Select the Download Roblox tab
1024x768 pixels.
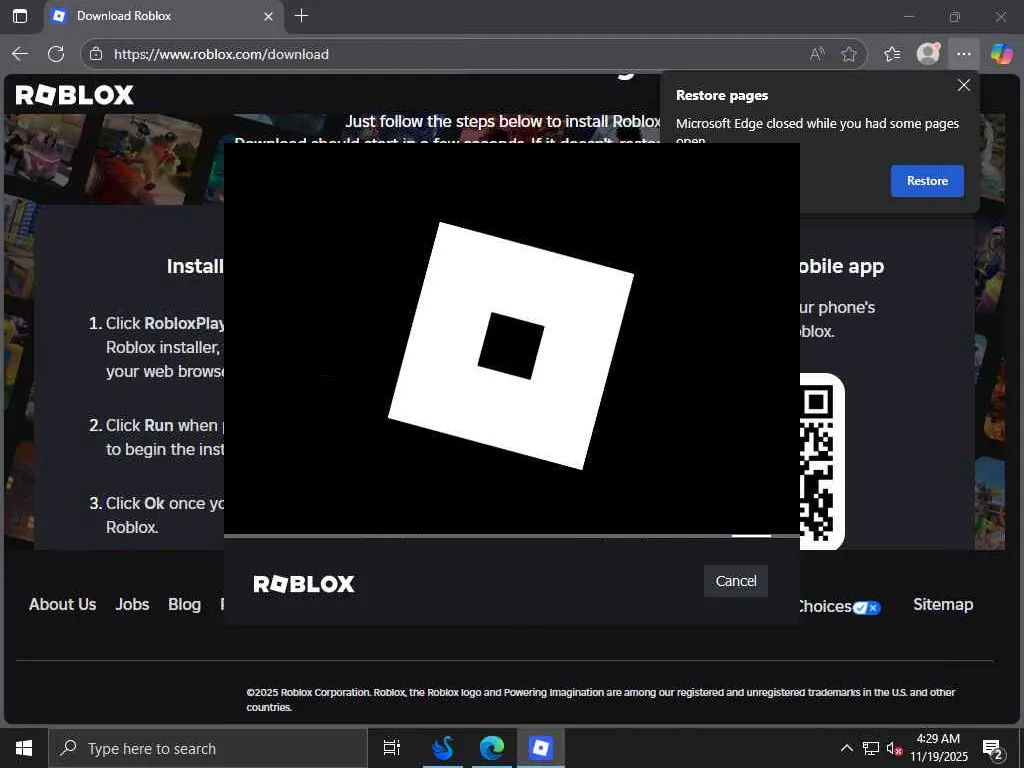tap(163, 16)
